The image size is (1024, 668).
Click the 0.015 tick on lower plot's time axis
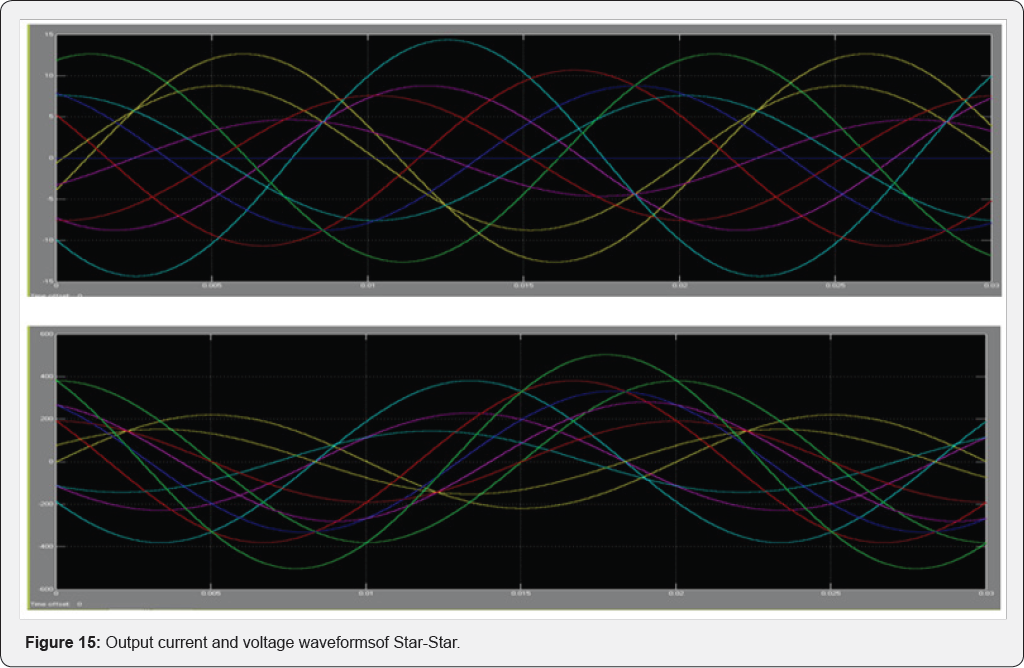click(523, 593)
